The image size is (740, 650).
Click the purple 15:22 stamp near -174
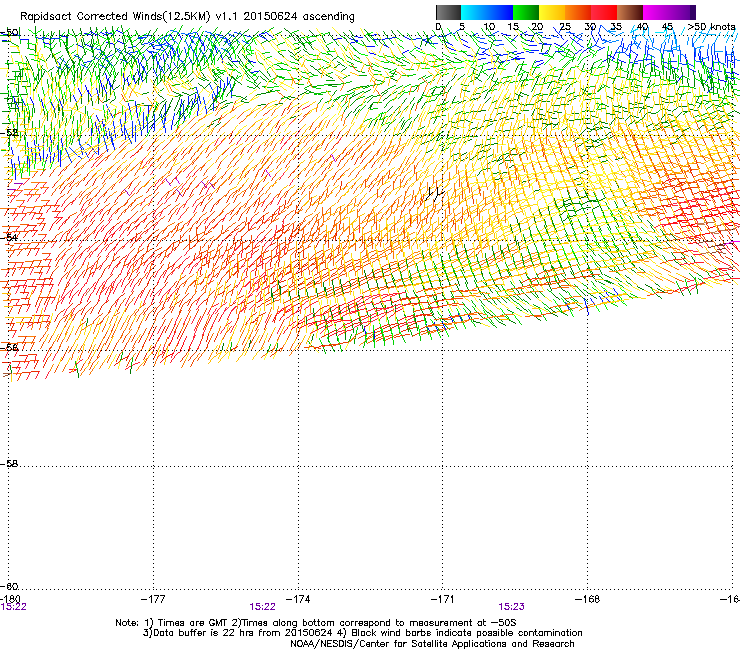pos(262,607)
